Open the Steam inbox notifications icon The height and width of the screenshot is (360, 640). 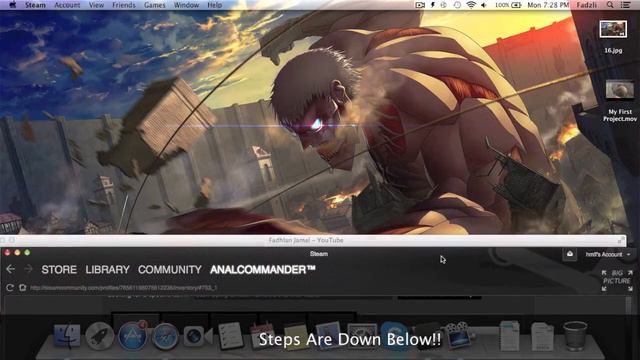coord(570,254)
